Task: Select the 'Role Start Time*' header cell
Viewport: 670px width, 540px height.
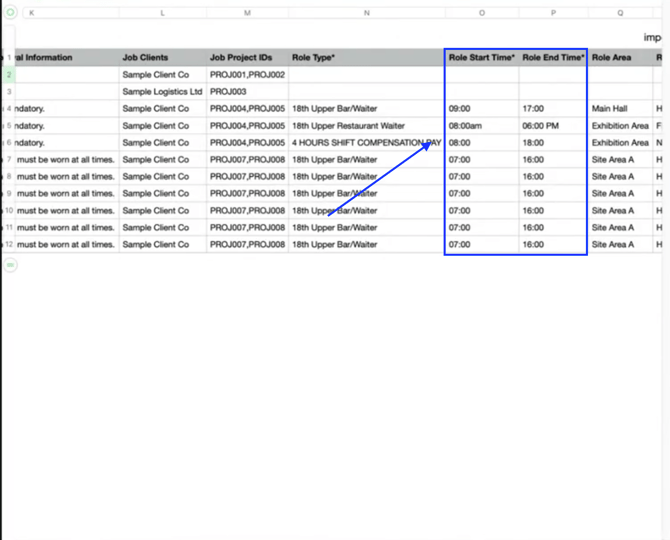Action: coord(482,58)
